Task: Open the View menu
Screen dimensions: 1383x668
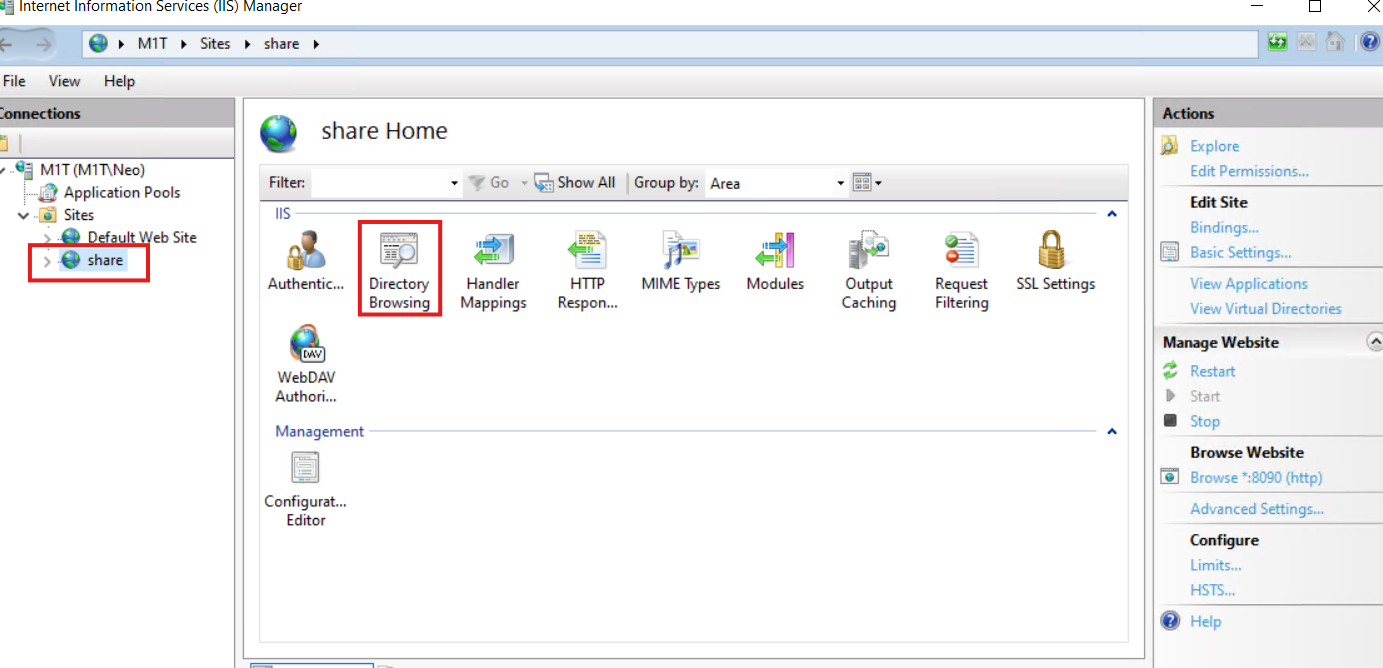Action: 64,81
